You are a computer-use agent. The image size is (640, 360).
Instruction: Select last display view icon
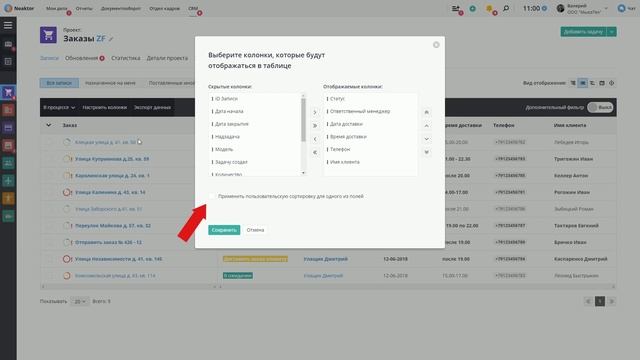tap(611, 83)
